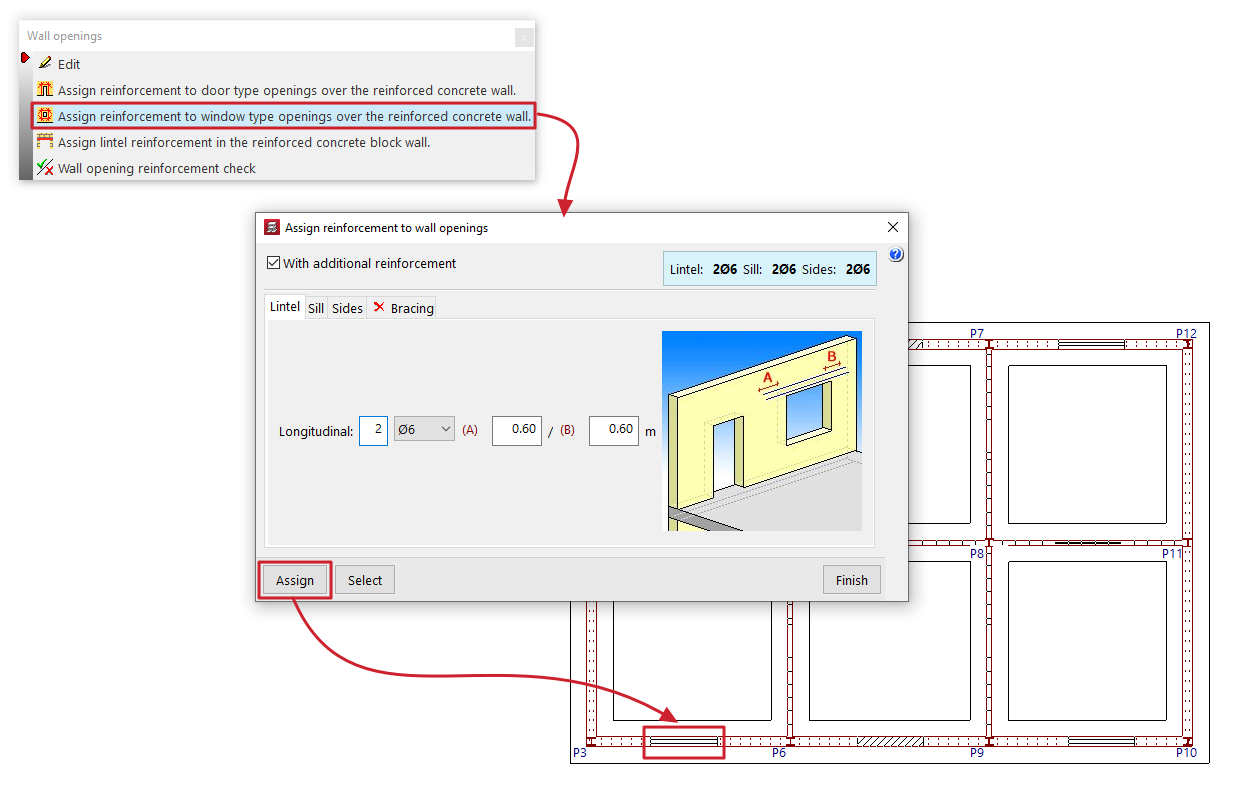The height and width of the screenshot is (797, 1245).
Task: Click the Longitudinal bar count field
Action: [x=373, y=430]
